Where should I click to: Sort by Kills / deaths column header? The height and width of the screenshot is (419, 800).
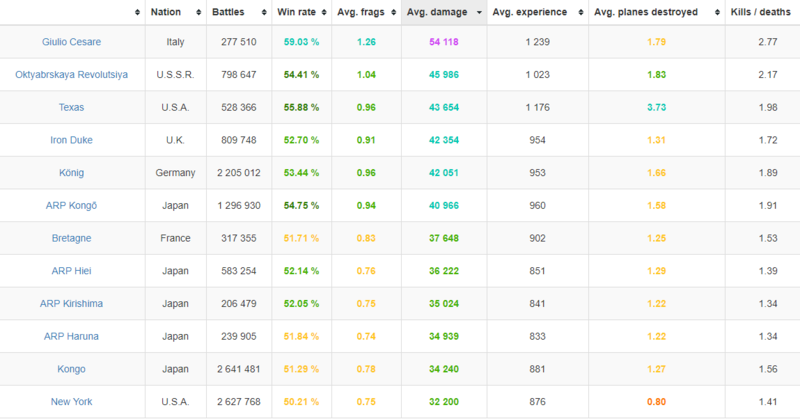[762, 12]
